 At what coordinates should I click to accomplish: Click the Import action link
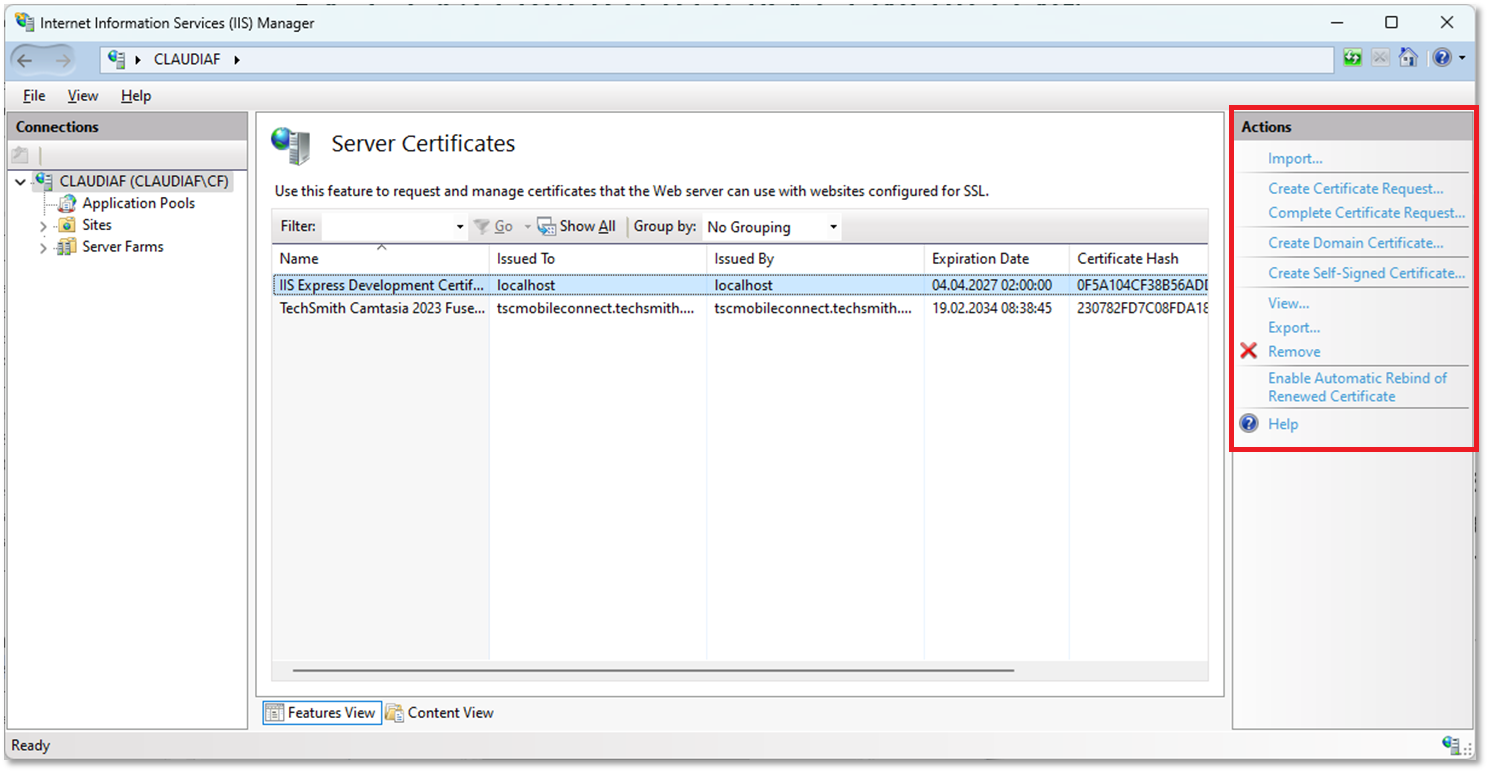1295,159
